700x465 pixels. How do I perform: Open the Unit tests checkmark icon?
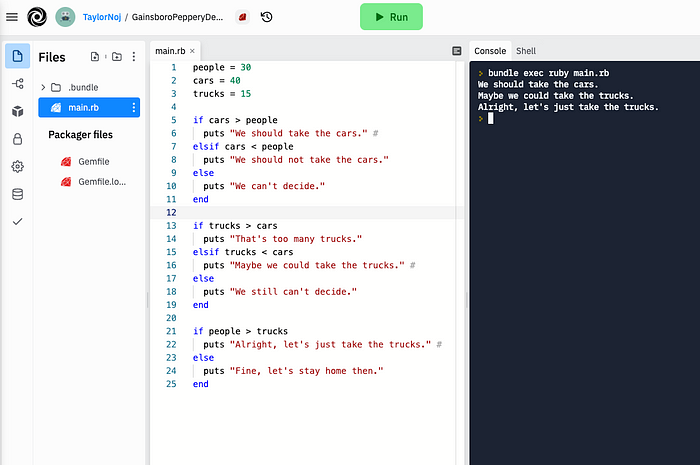[17, 221]
